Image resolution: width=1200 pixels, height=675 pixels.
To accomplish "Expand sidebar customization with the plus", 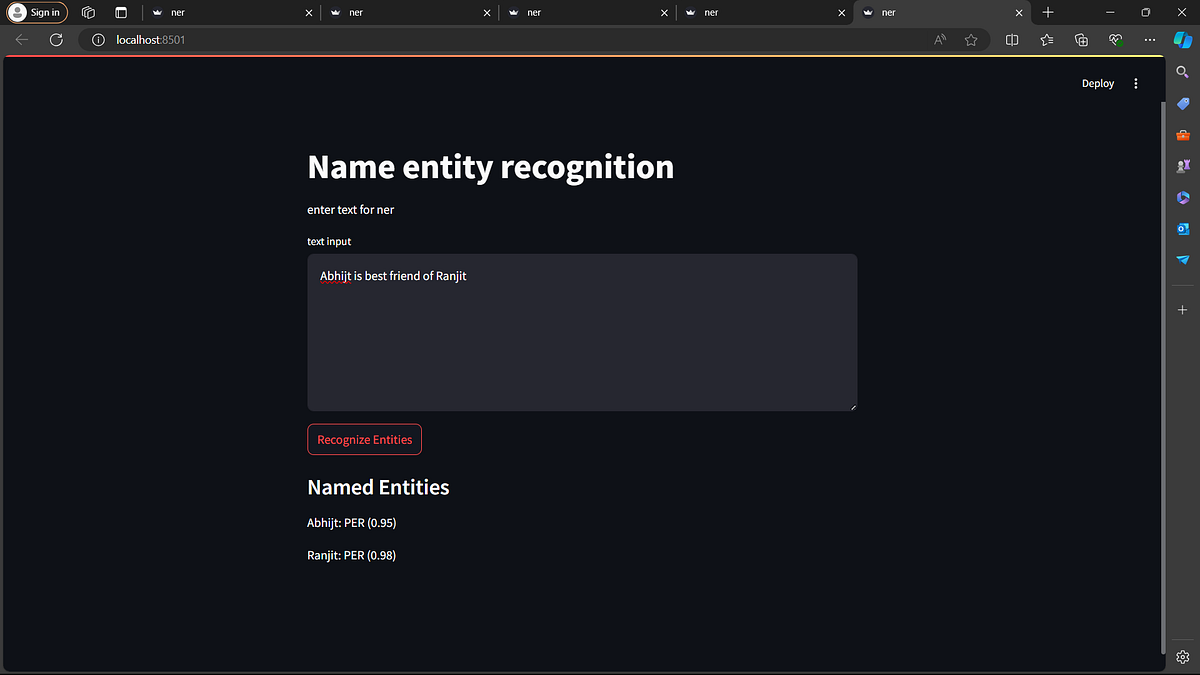I will 1182,309.
